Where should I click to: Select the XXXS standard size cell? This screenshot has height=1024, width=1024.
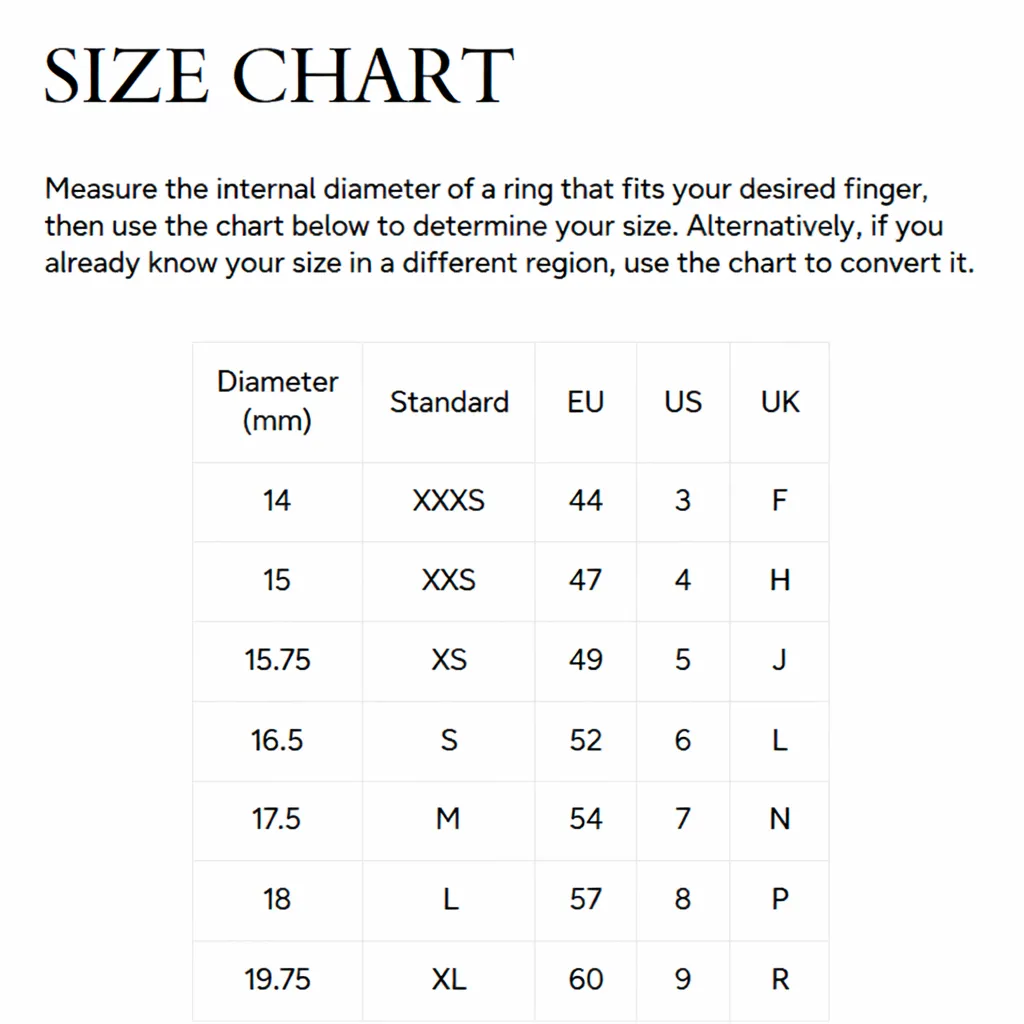coord(449,500)
